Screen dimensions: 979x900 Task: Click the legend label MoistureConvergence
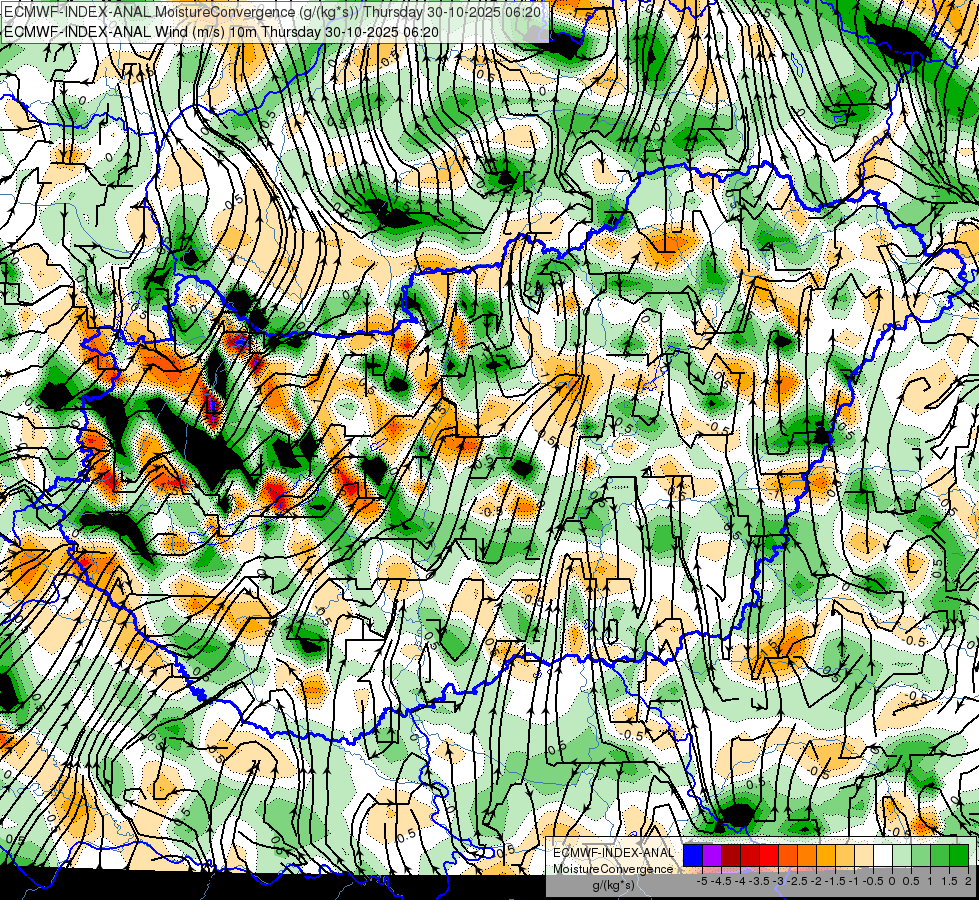[613, 869]
